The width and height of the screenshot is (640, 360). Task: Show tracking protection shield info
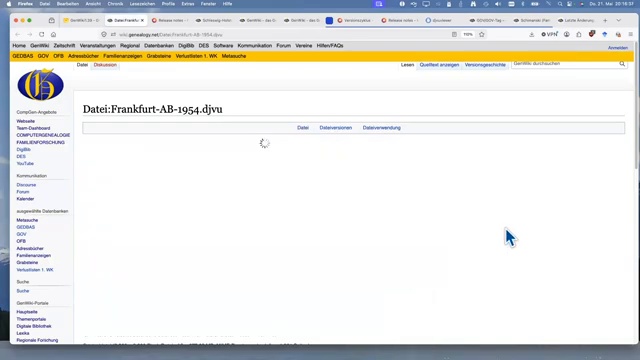pos(104,35)
